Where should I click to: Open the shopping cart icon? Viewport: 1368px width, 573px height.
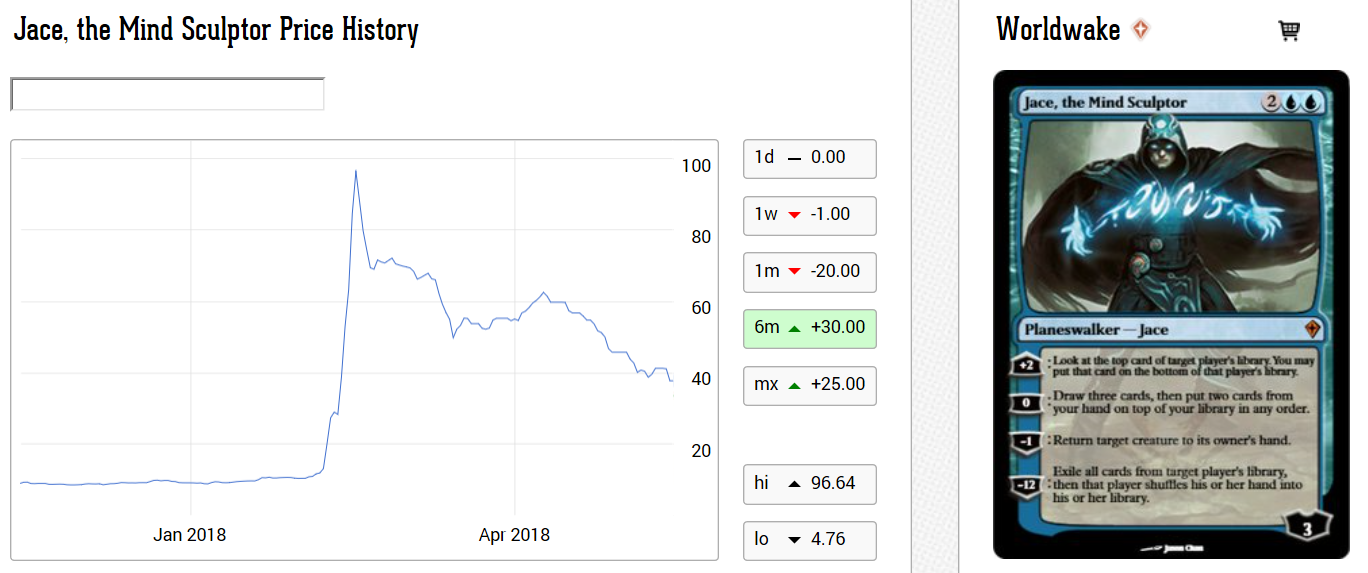pos(1289,31)
